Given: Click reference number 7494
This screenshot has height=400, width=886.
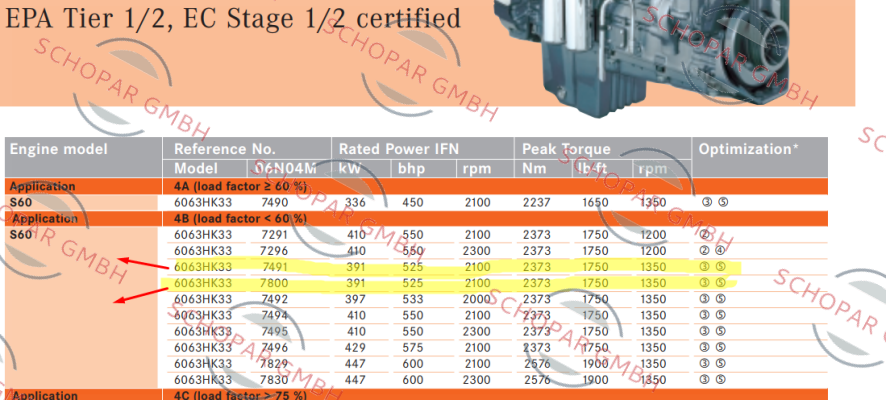Looking at the screenshot, I should 274,315.
